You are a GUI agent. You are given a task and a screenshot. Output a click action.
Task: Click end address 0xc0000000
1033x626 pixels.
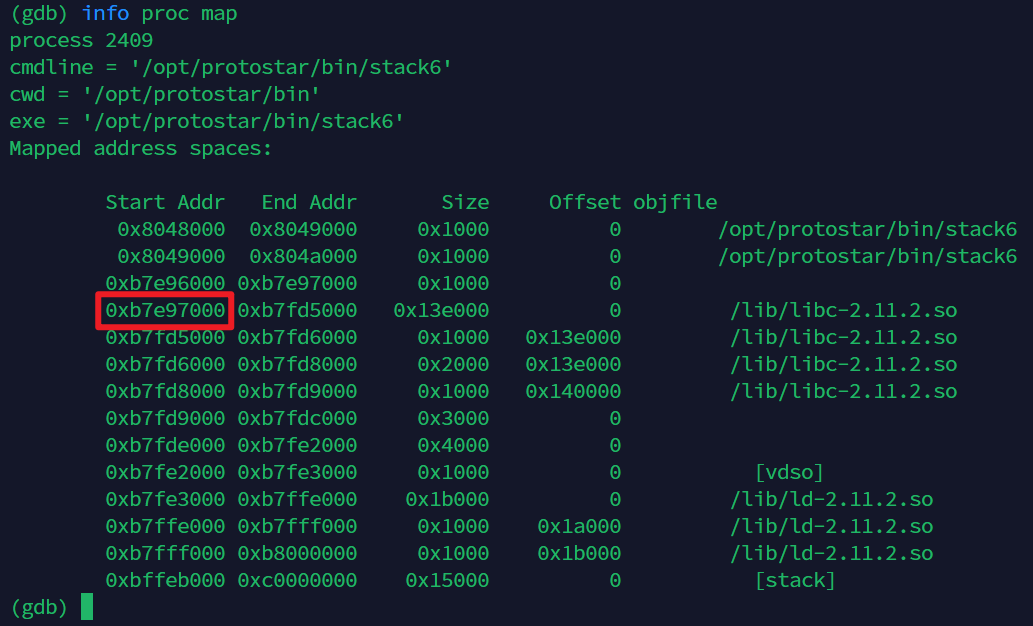pyautogui.click(x=297, y=581)
